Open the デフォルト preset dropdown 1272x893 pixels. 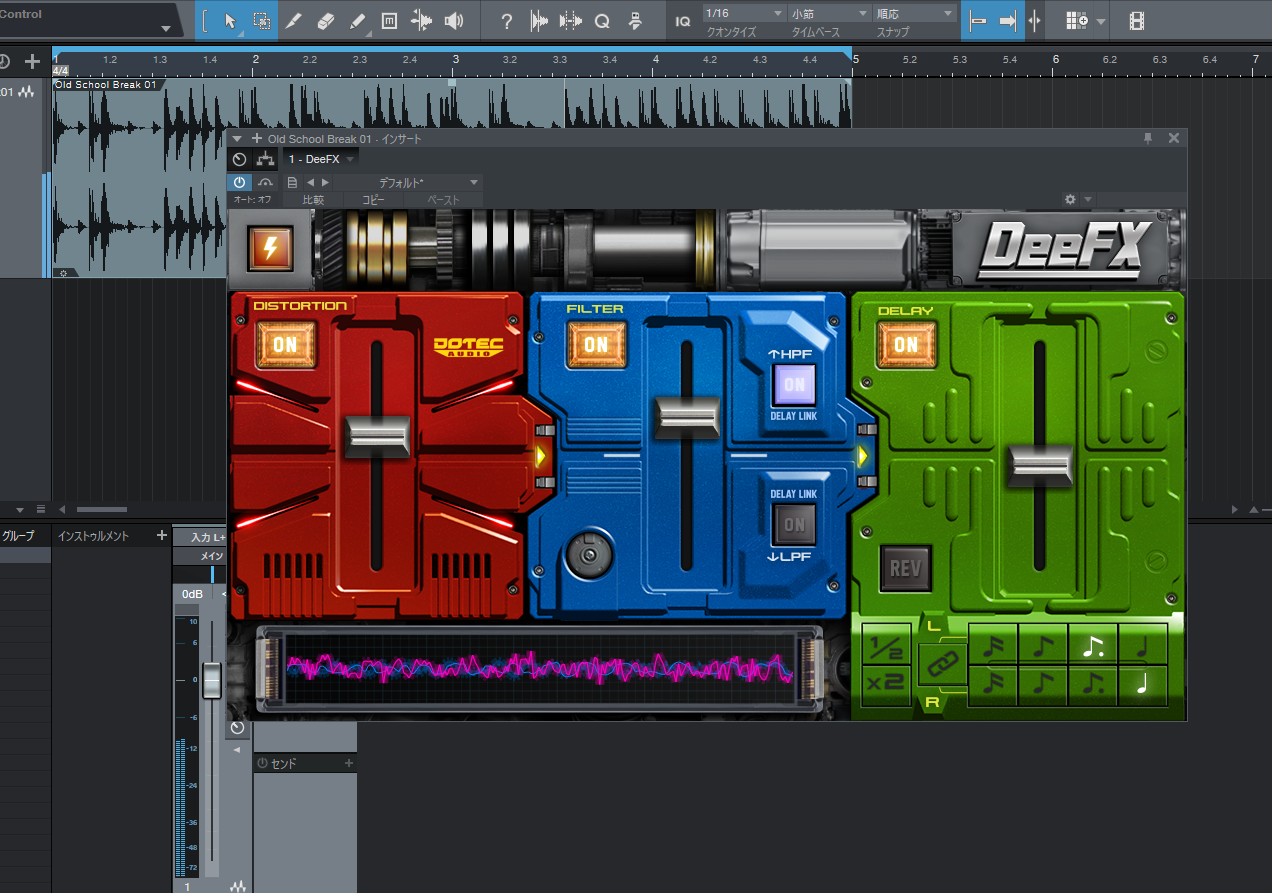click(408, 182)
